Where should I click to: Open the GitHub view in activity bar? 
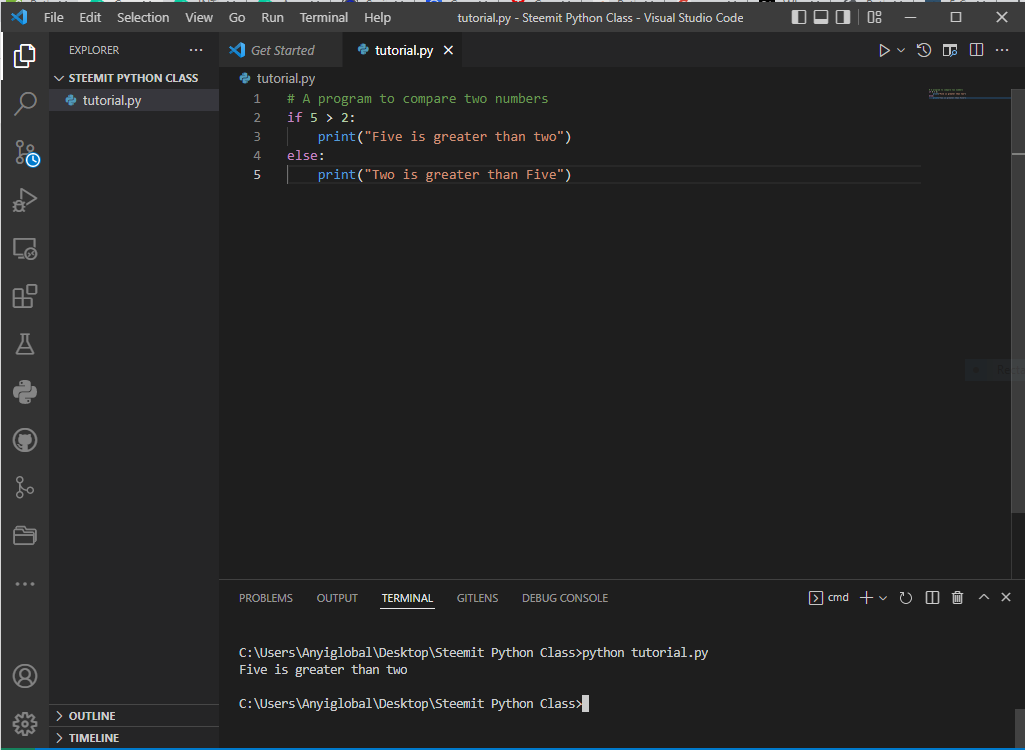tap(25, 440)
